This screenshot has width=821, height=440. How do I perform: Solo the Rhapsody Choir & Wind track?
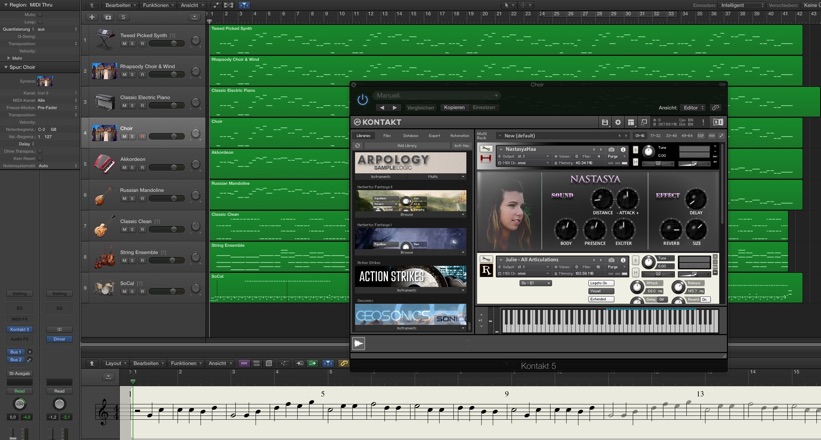[132, 75]
